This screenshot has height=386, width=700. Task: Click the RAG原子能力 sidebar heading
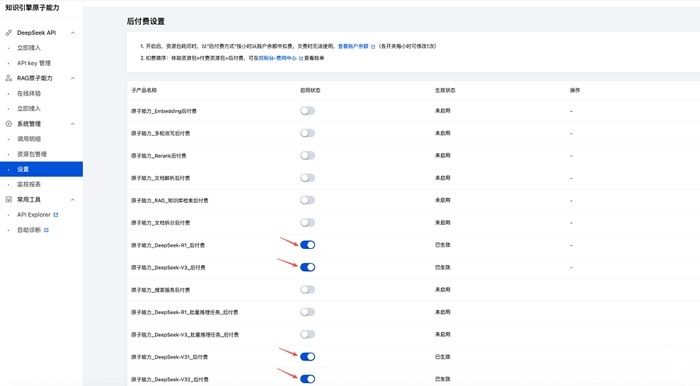[x=34, y=78]
